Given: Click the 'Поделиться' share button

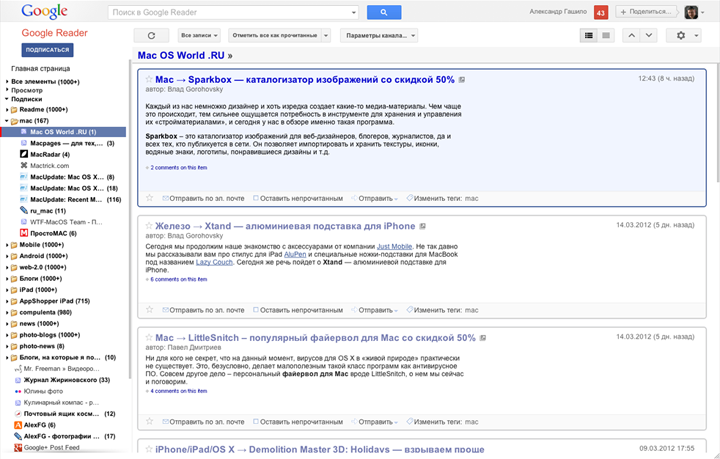Looking at the screenshot, I should point(647,12).
